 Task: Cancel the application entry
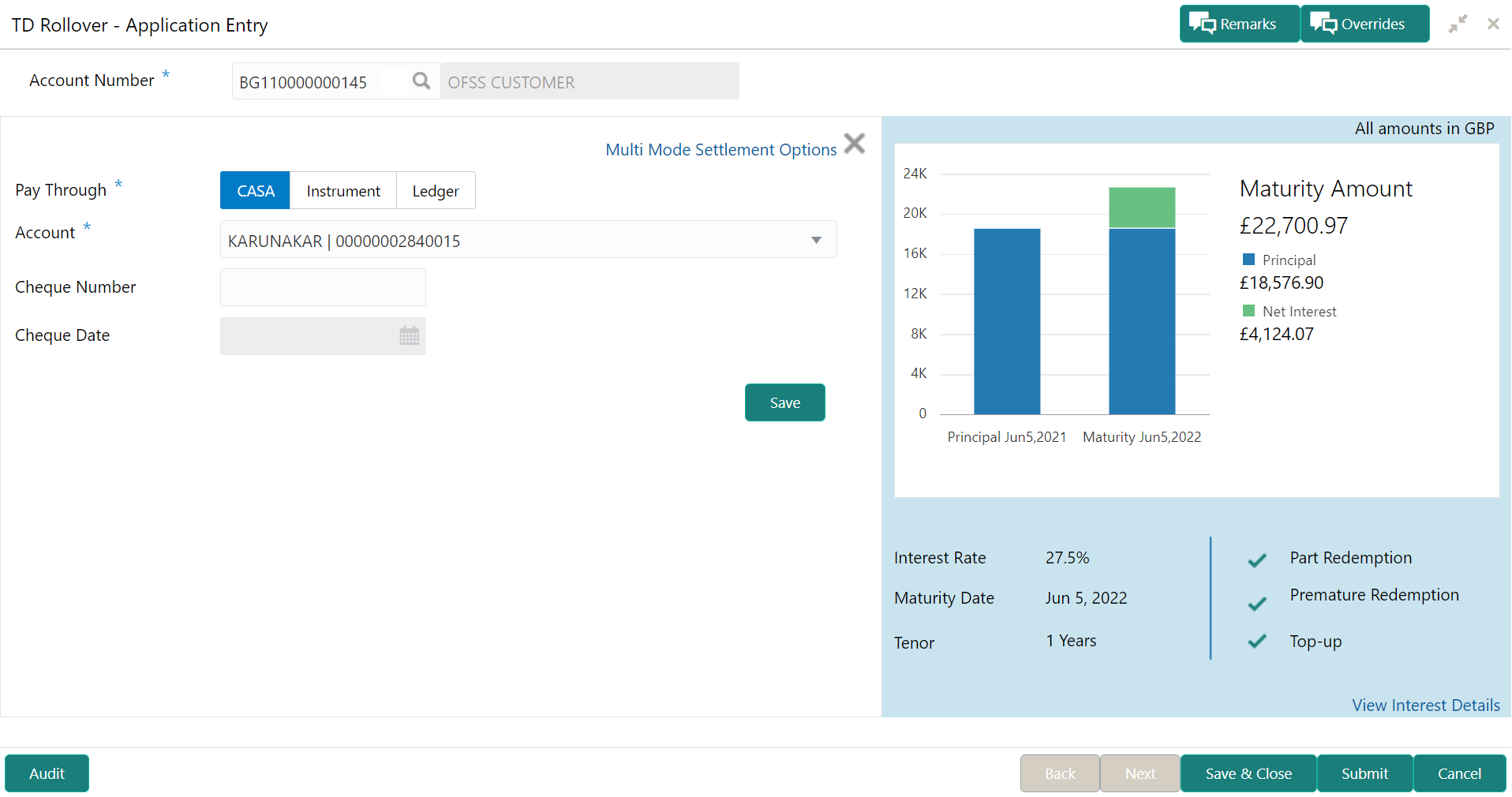1459,773
